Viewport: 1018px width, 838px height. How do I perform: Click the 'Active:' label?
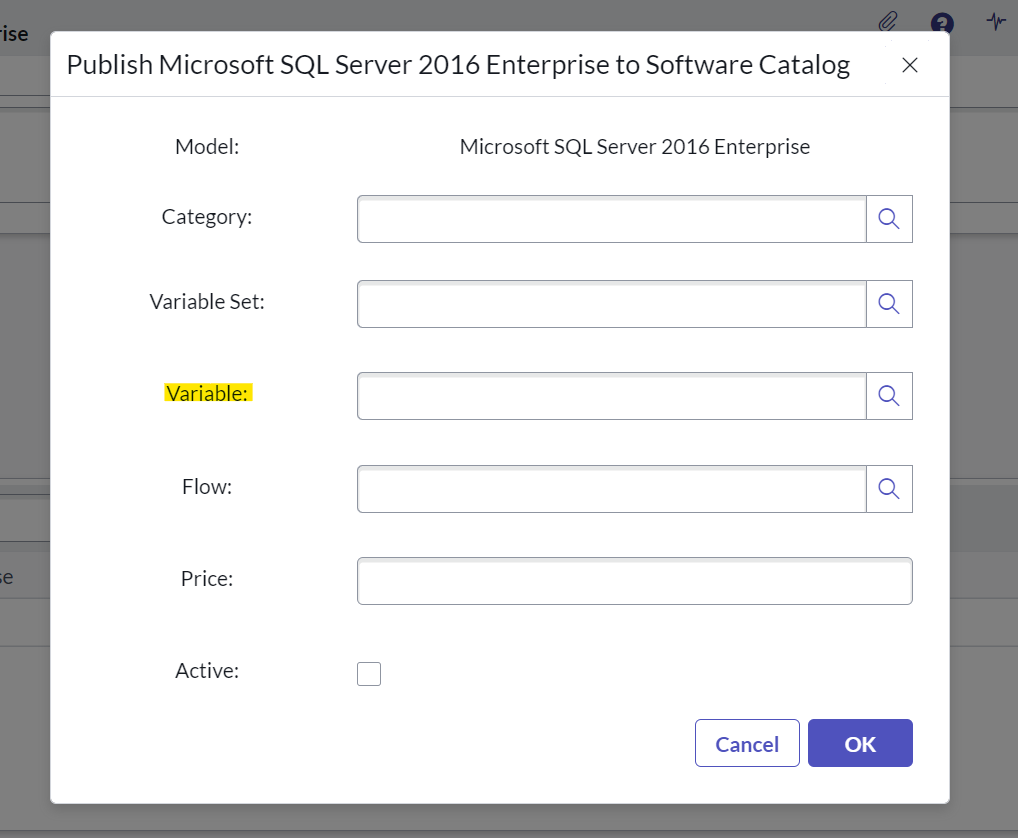coord(207,671)
